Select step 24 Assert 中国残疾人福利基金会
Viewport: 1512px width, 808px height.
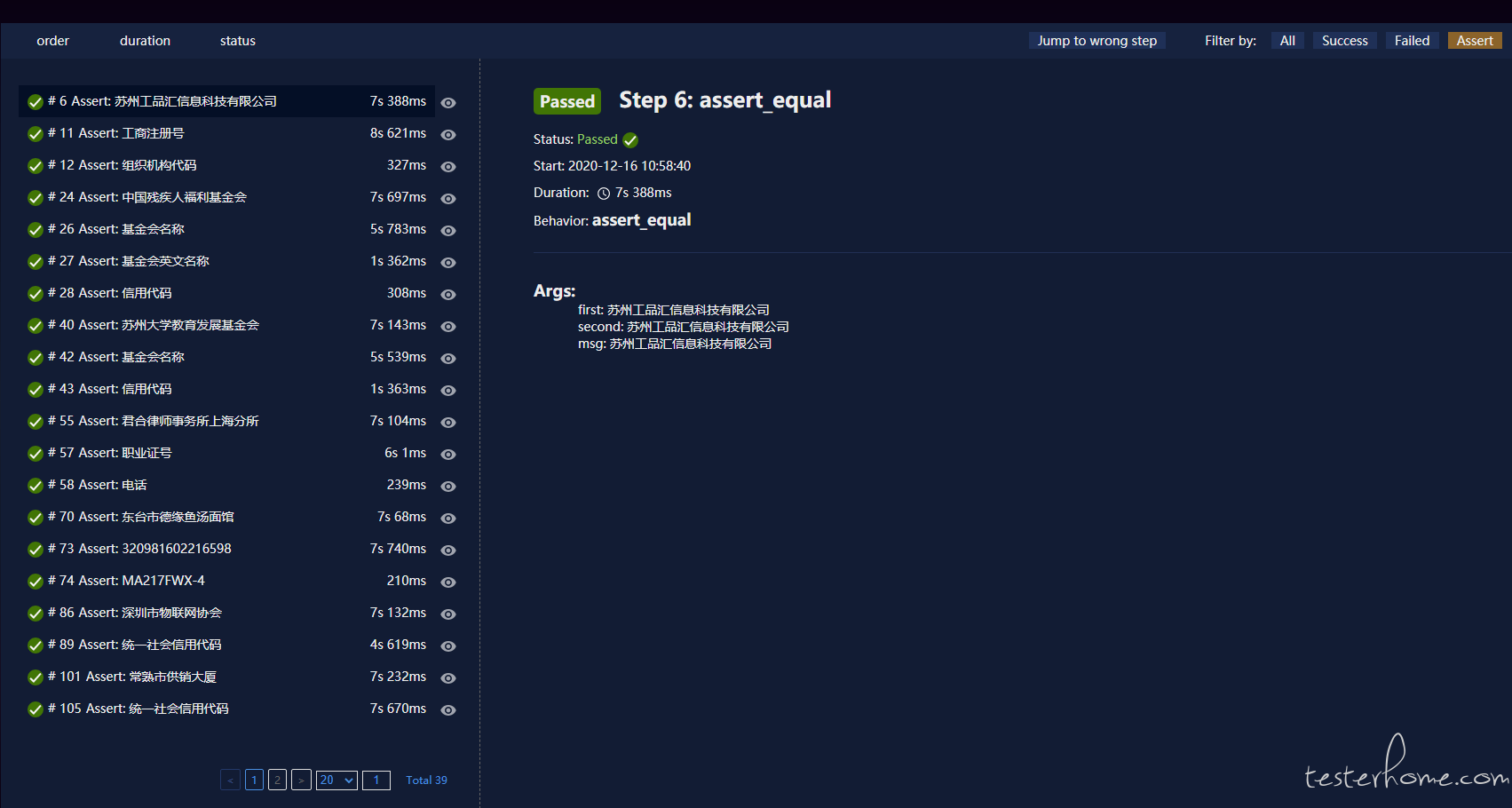pos(226,197)
